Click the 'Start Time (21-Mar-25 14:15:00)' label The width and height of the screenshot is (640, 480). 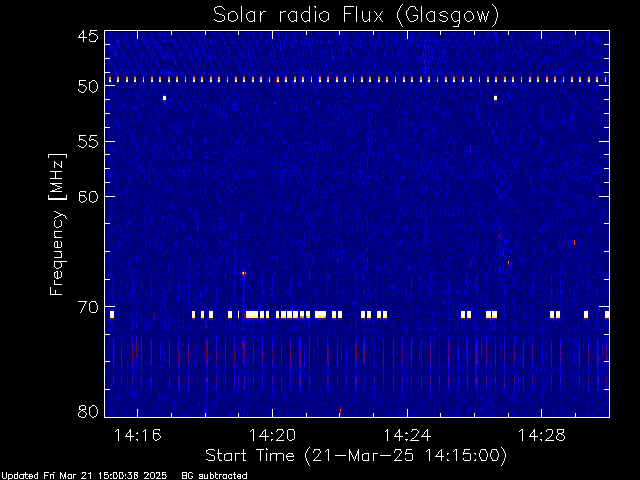356,456
